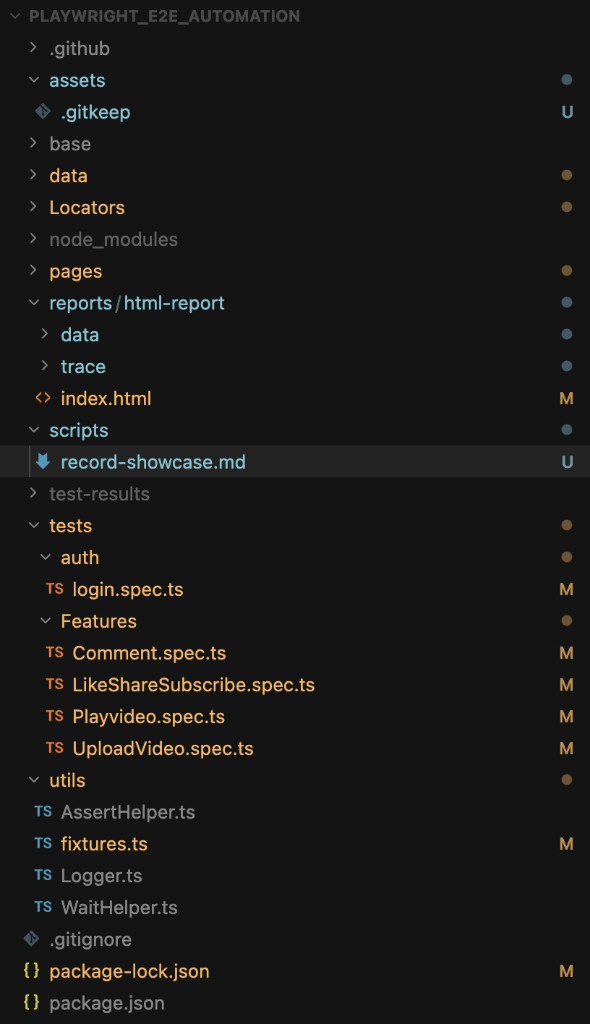Click the markdown arrow icon for record-showcase.md
The image size is (590, 1024).
click(43, 462)
